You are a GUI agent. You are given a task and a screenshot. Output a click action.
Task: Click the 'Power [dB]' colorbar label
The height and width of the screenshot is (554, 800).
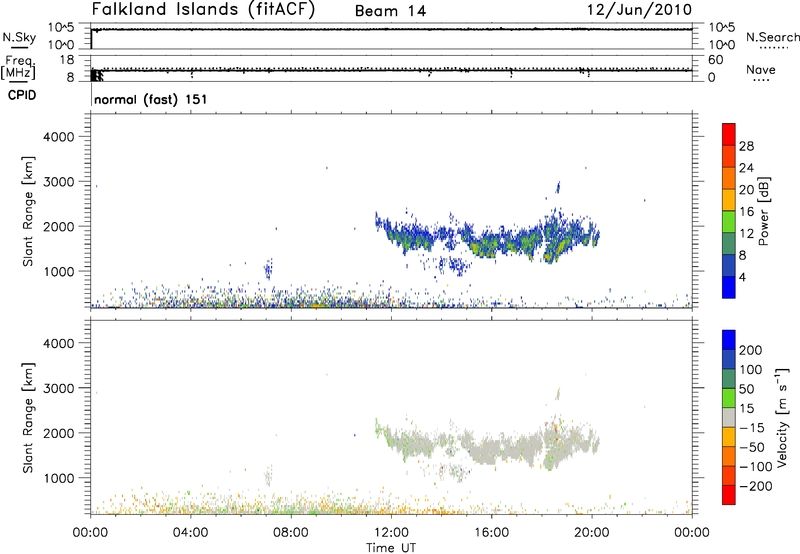(763, 211)
